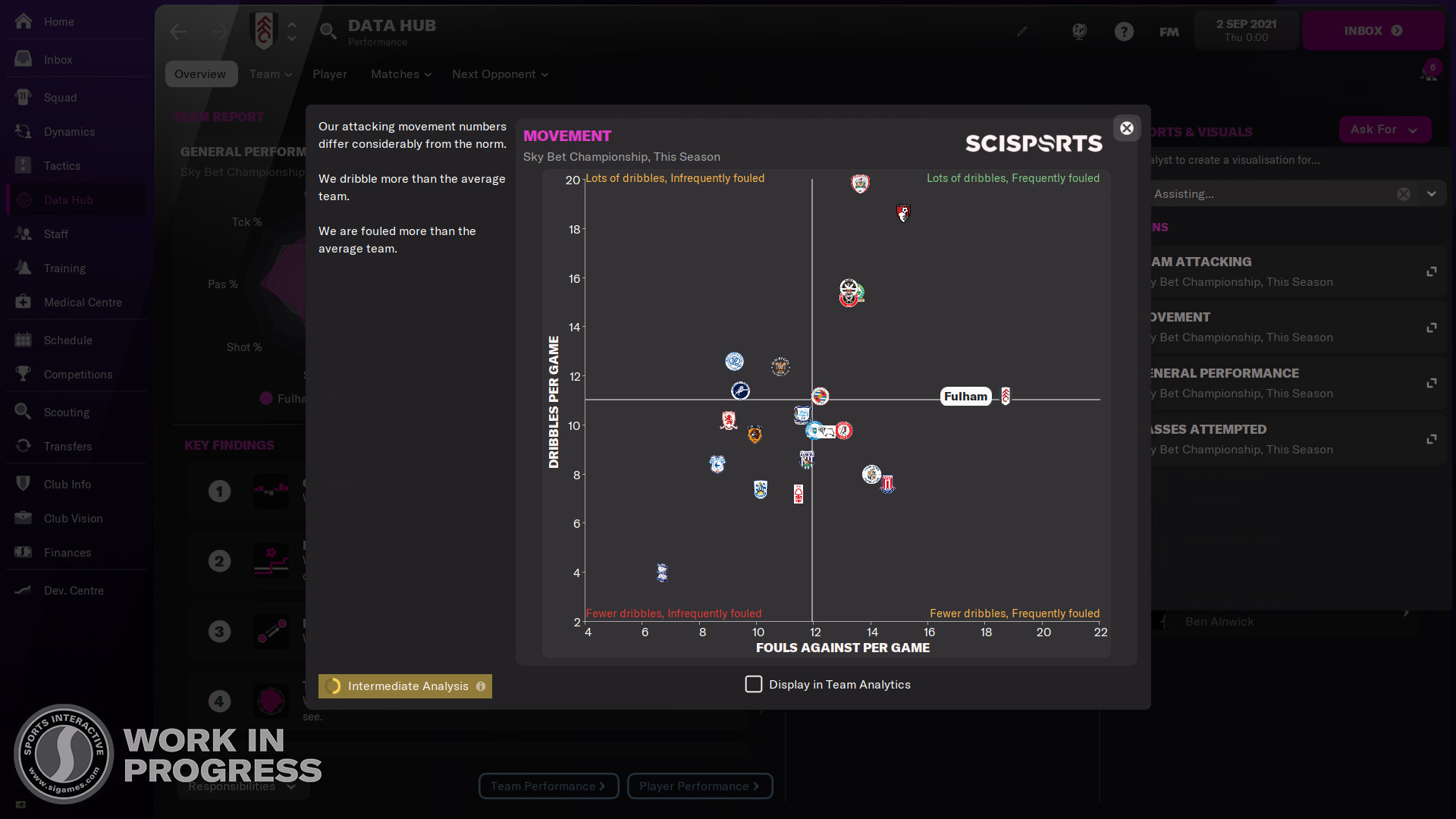
Task: Select the Overview tab
Action: pyautogui.click(x=199, y=74)
